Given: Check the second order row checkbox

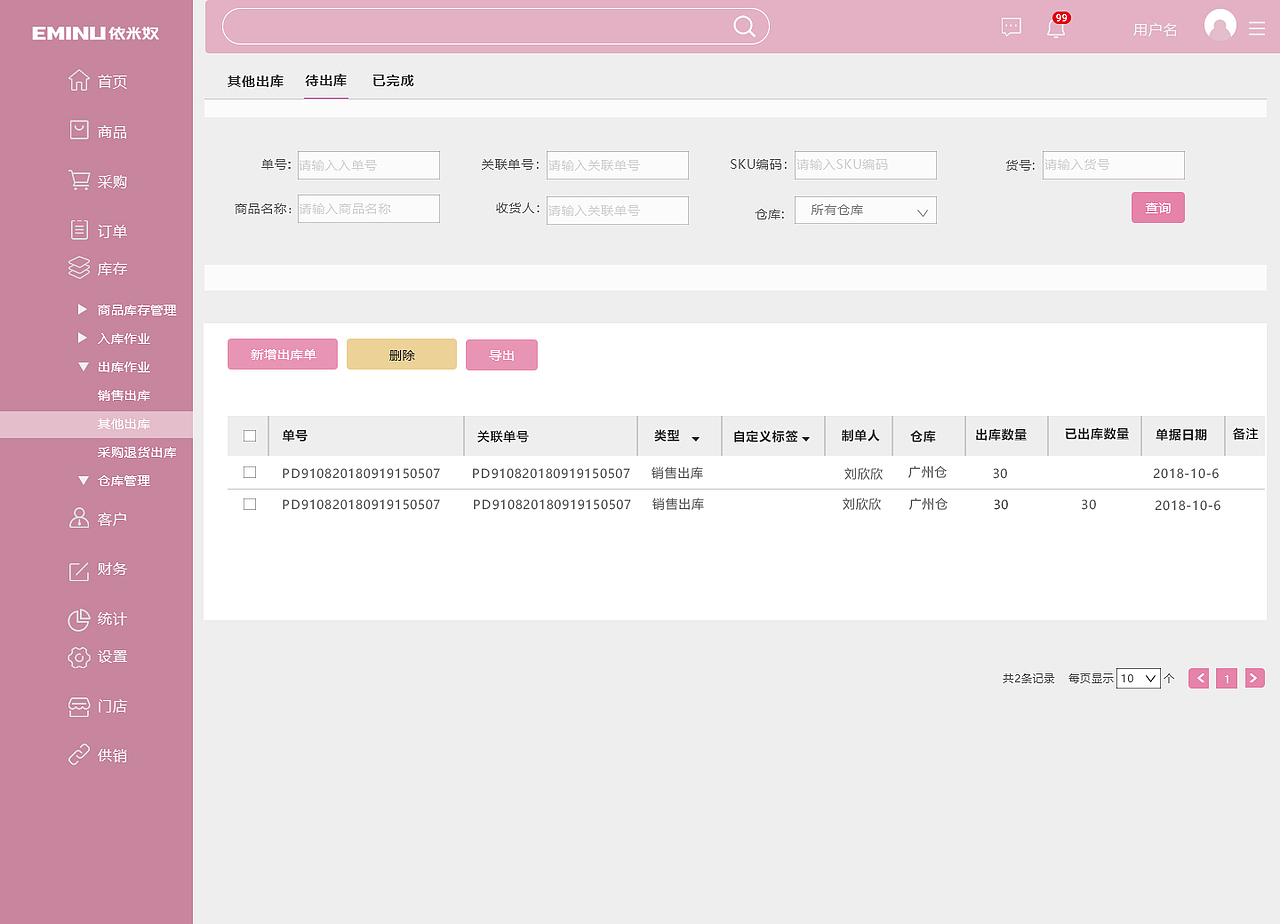Looking at the screenshot, I should point(249,504).
